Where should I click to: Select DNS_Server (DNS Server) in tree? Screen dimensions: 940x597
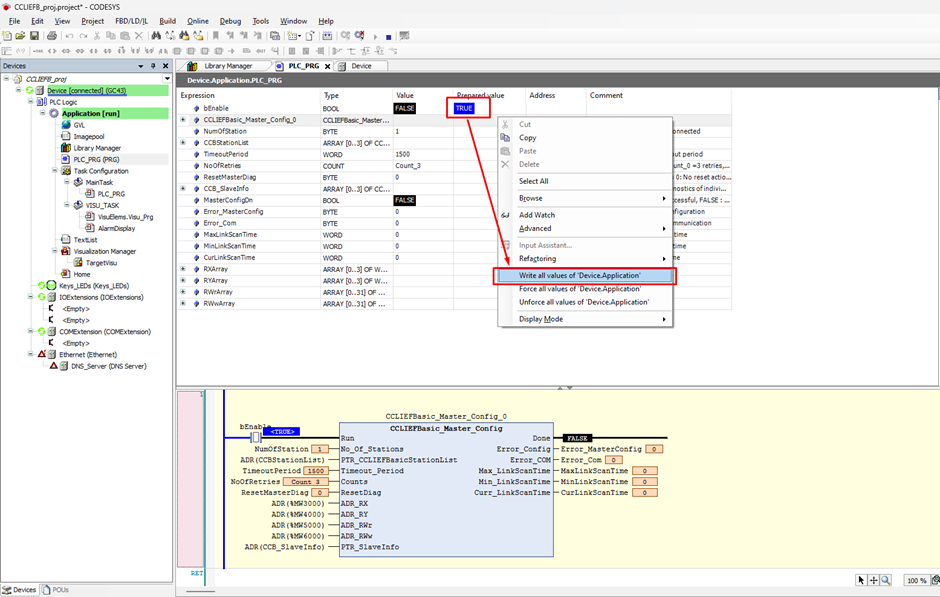pos(109,366)
